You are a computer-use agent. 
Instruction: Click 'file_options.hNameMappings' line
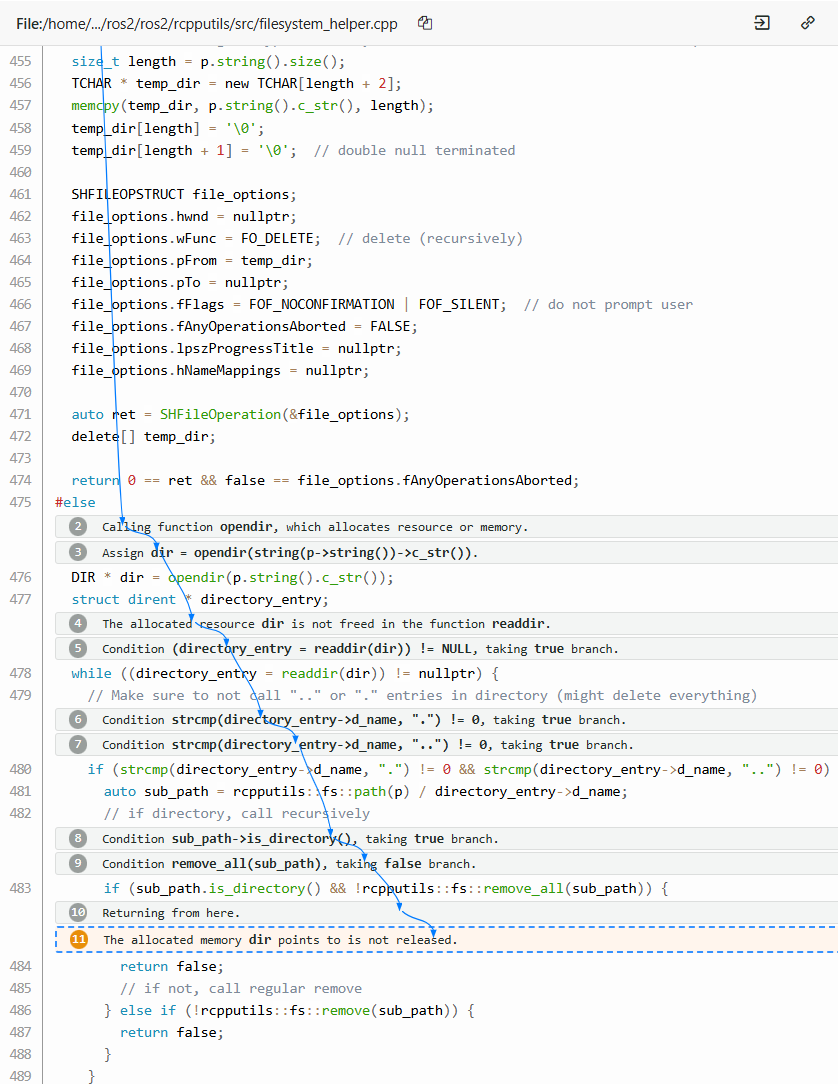(x=221, y=371)
